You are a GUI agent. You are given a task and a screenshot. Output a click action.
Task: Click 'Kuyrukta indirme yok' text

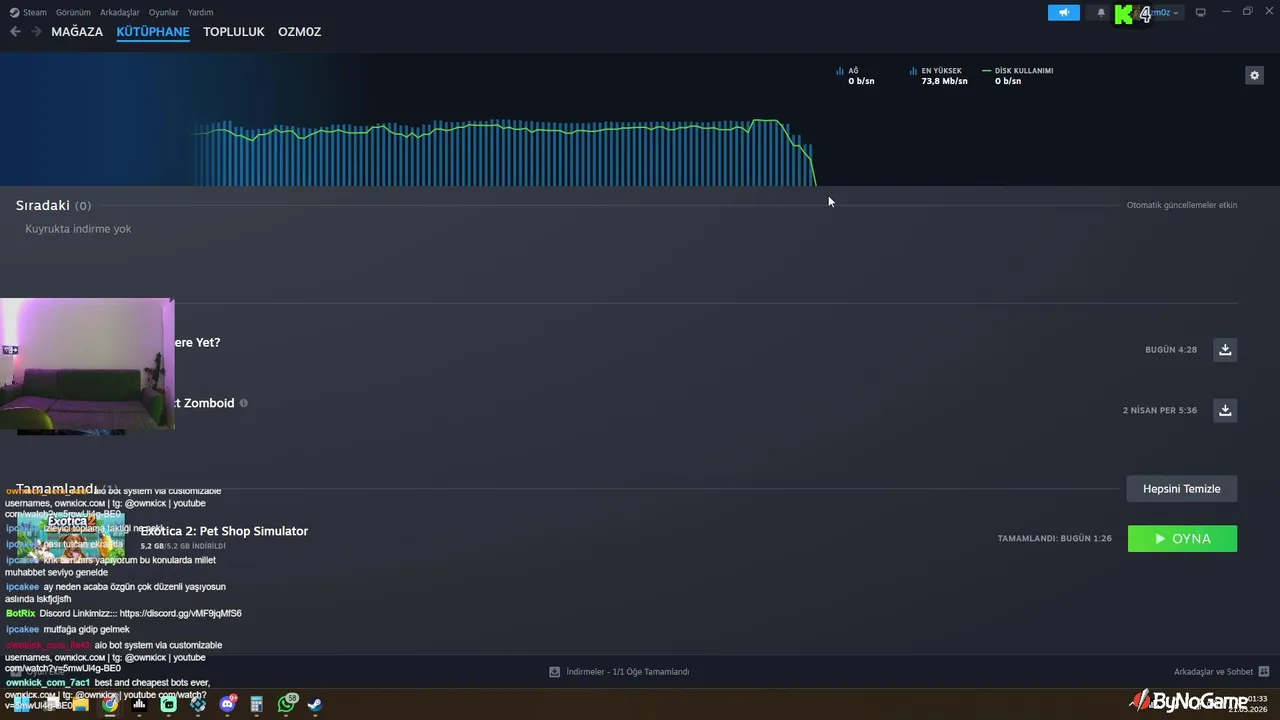78,229
